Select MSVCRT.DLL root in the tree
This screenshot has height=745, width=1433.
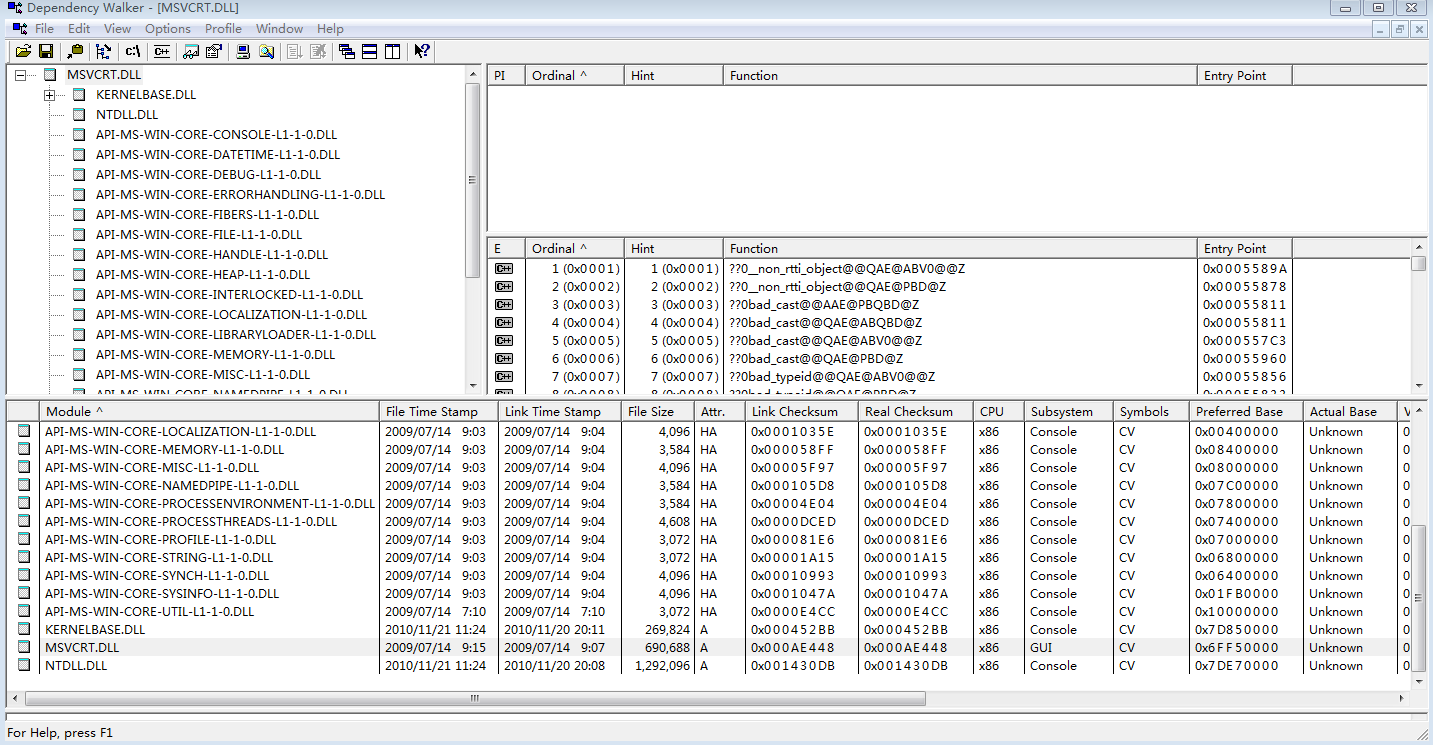(104, 75)
